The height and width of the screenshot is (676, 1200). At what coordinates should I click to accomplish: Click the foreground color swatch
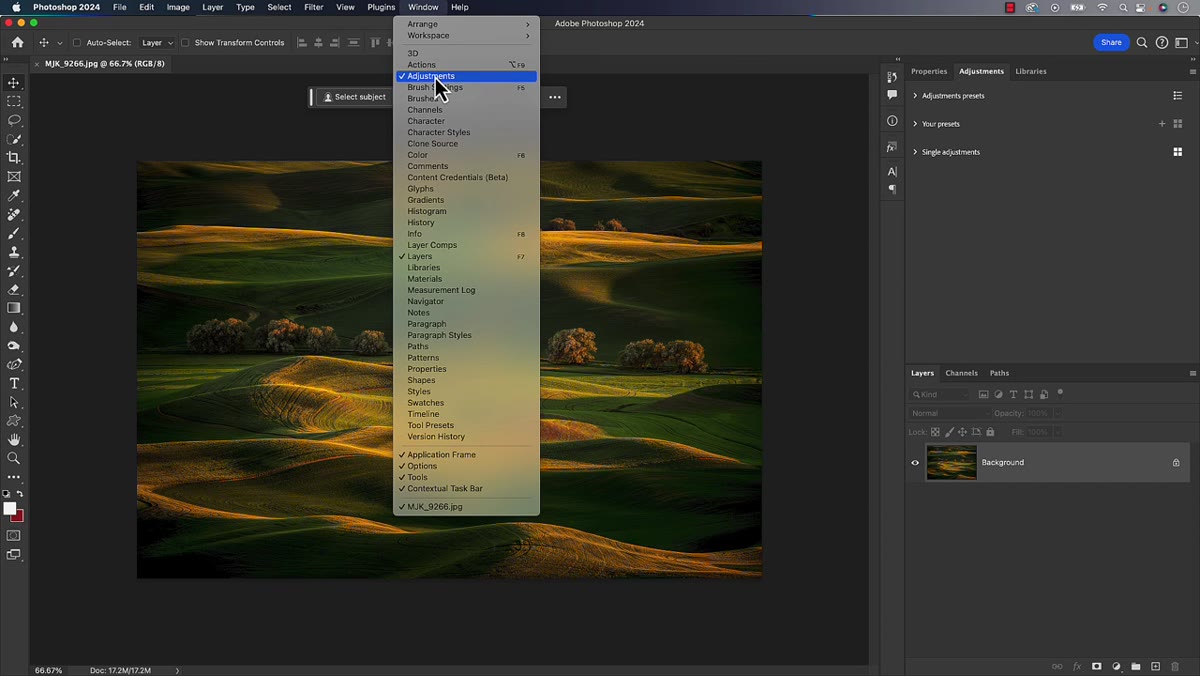[10, 509]
